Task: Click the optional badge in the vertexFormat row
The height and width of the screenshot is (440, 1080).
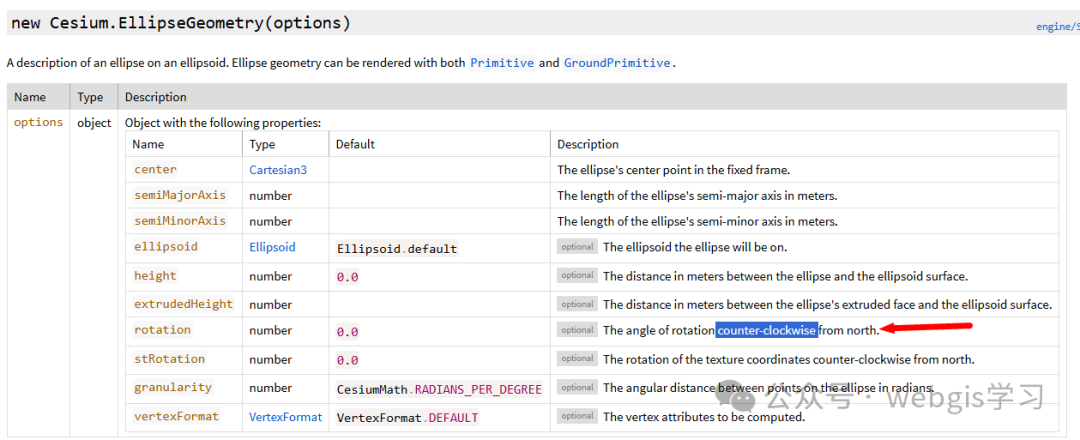Action: click(577, 416)
